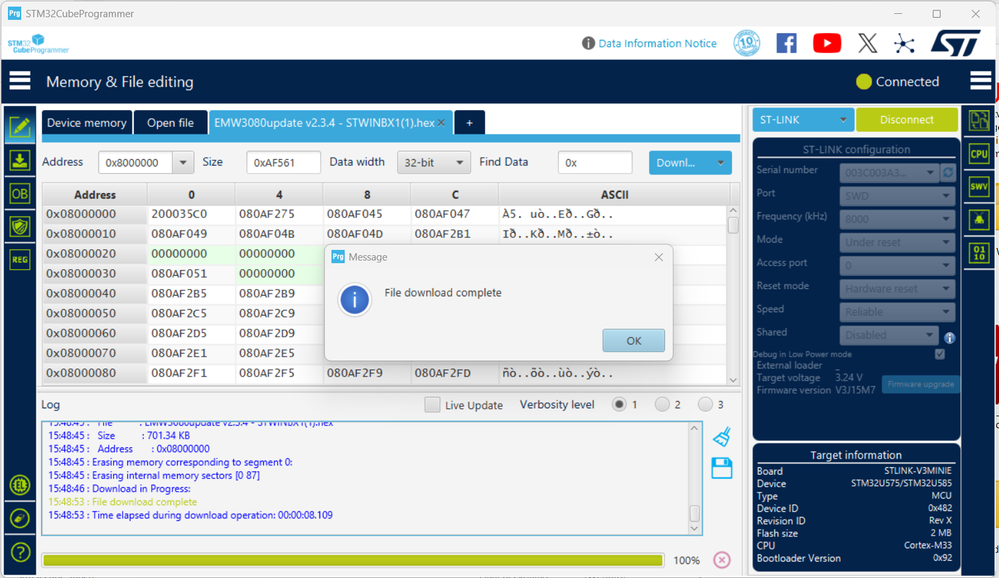Open the help question mark icon
This screenshot has height=578, width=999.
[x=20, y=552]
